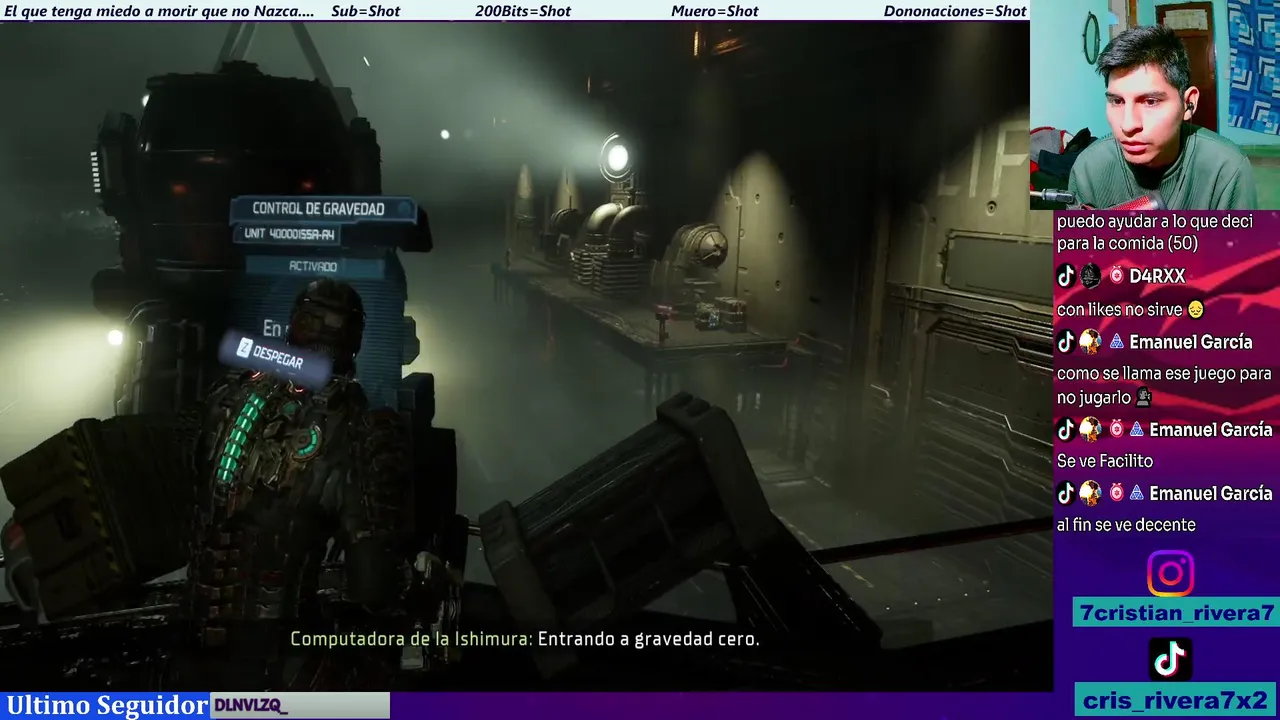Click TikTok icon above 'al fin se ve decente'
1280x720 pixels.
click(x=1066, y=493)
